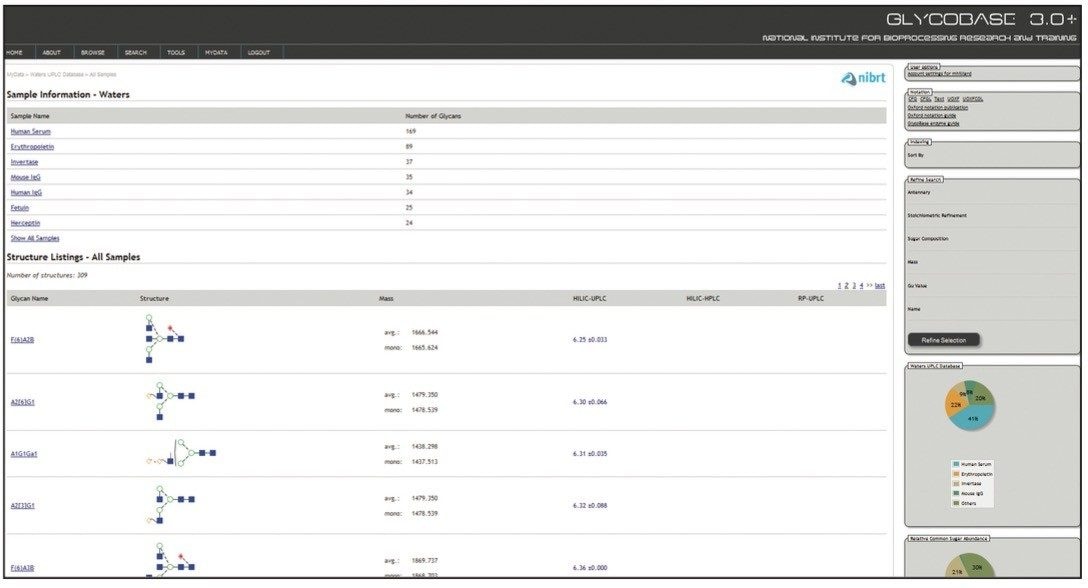
Task: Open the SEARCH menu
Action: pos(136,53)
